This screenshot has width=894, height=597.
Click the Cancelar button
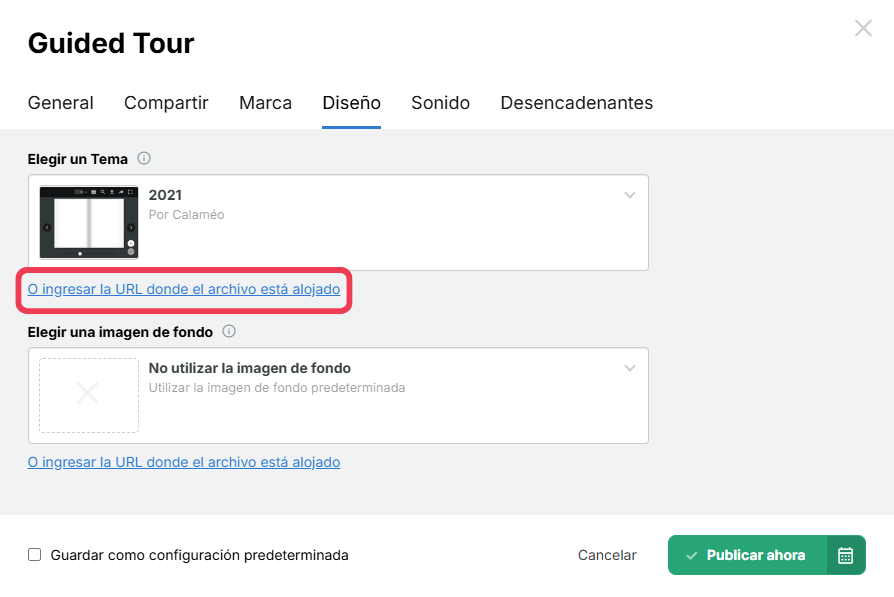point(607,555)
